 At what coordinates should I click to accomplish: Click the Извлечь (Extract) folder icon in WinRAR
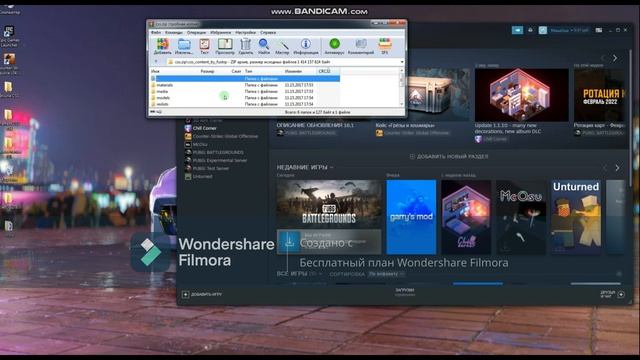click(184, 46)
